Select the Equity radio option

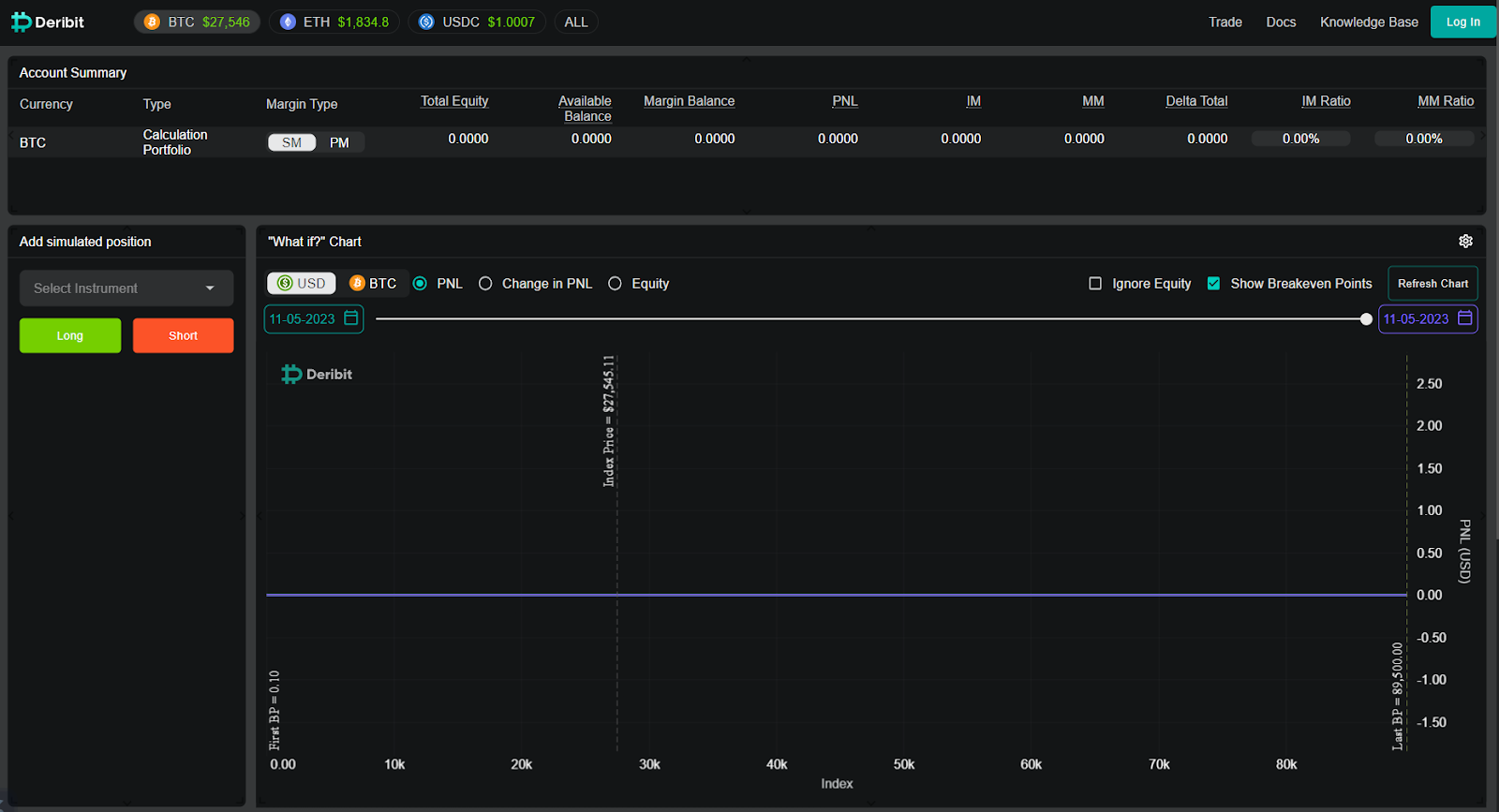pos(615,284)
